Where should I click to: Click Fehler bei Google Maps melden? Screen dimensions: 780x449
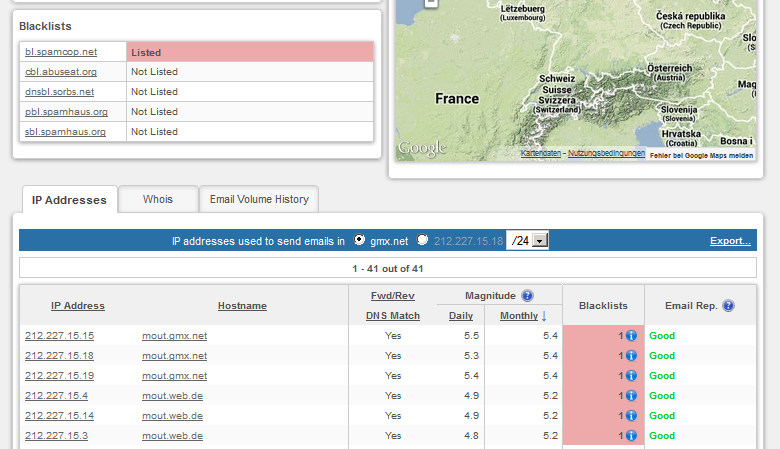pos(701,156)
